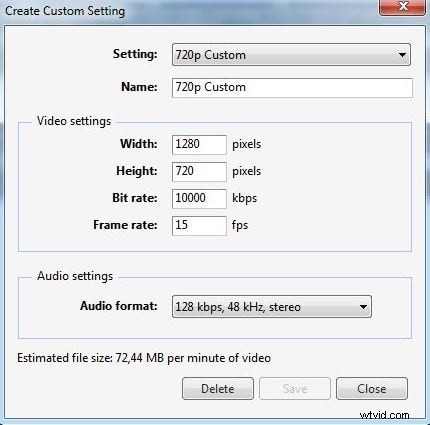Image resolution: width=430 pixels, height=425 pixels.
Task: Click the Bit rate: label
Action: pyautogui.click(x=135, y=198)
